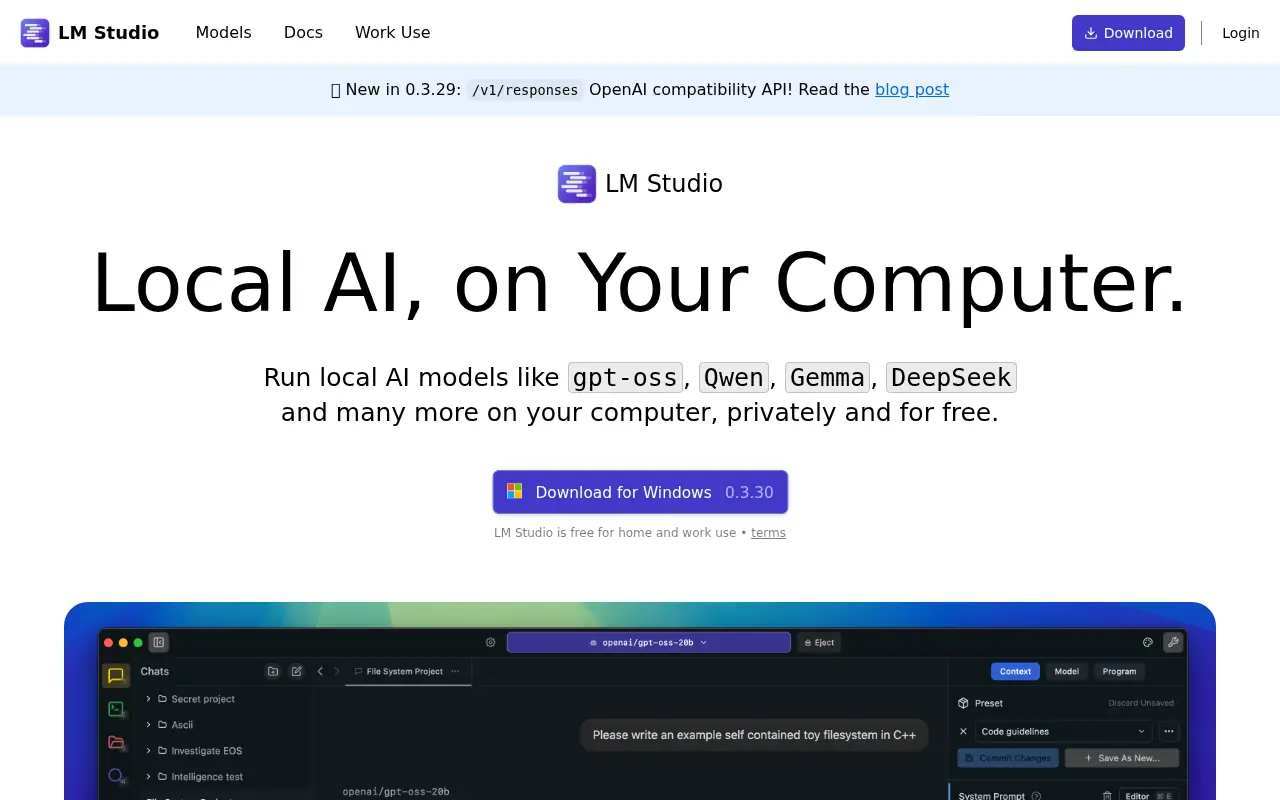Open the openai/gpt-oss-20b model selector dropdown

pos(648,642)
